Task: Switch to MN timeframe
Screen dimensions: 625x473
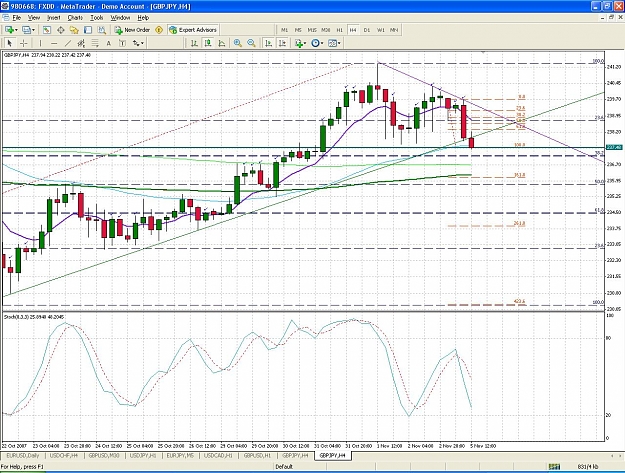Action: [x=394, y=30]
